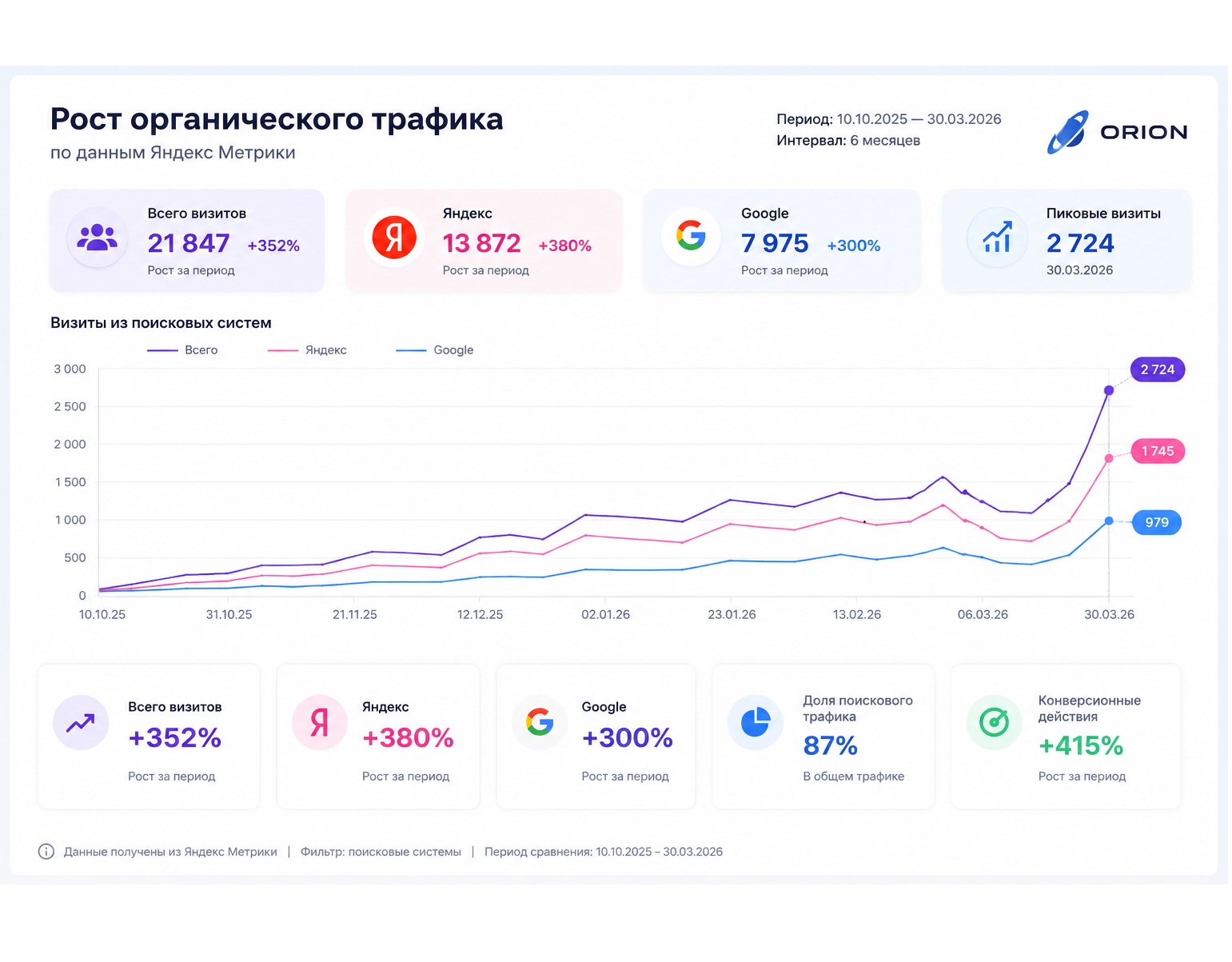Click the Визиты из поисковых систем heading
Image resolution: width=1232 pixels, height=962 pixels.
point(161,323)
